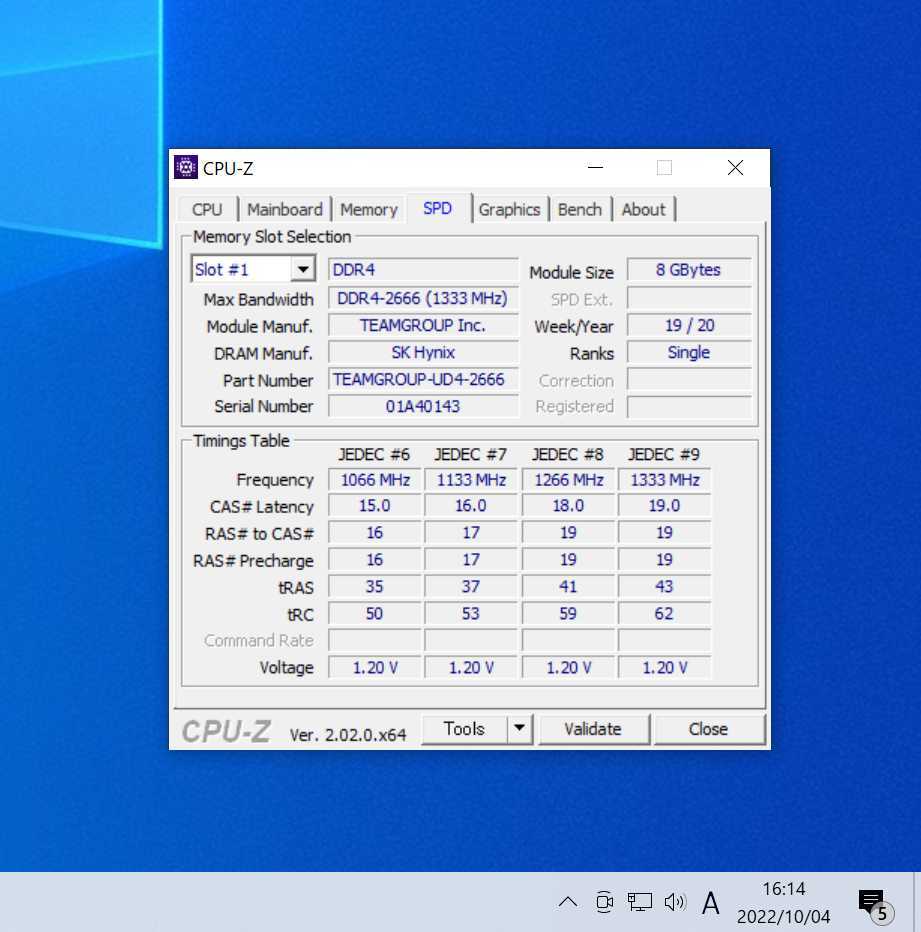
Task: Click the '19 / 20' week/year value
Action: [x=689, y=325]
